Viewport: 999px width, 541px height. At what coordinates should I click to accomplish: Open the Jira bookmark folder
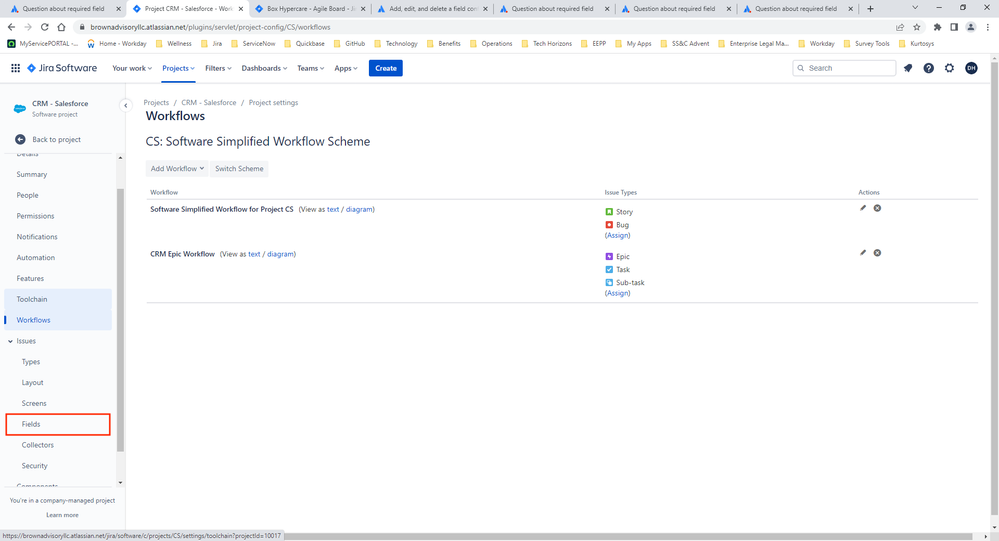point(212,44)
